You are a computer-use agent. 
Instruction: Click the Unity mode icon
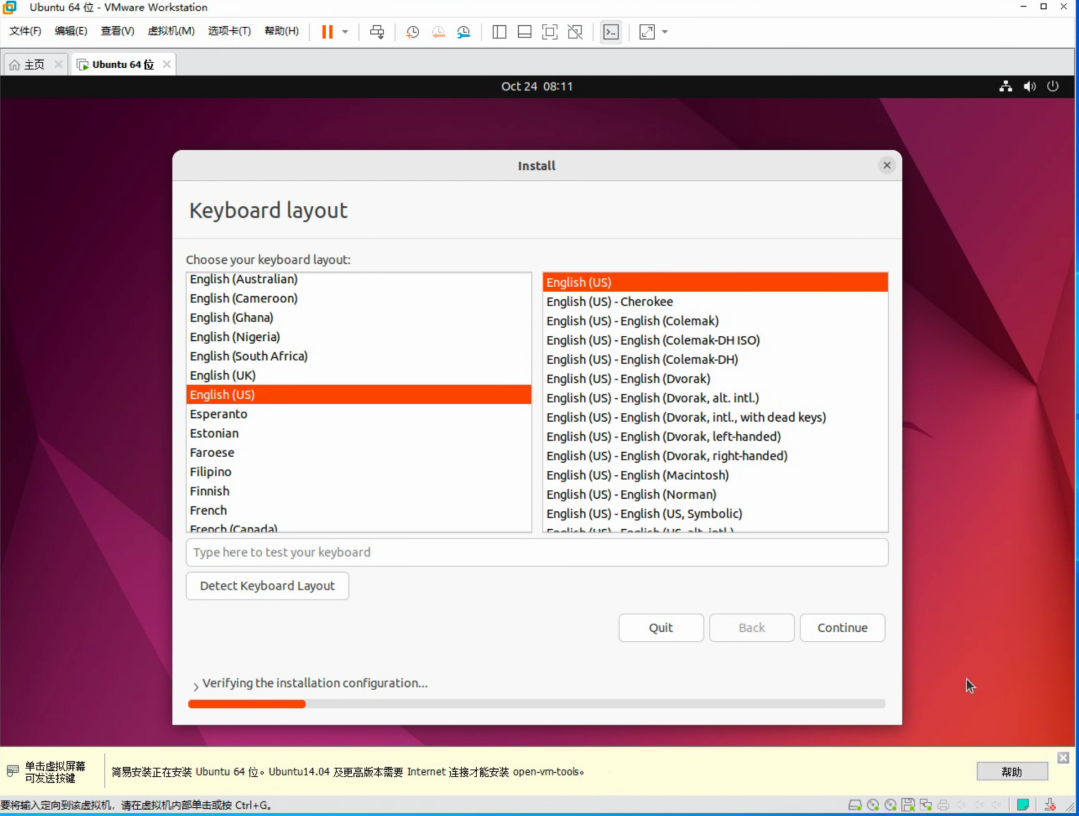pyautogui.click(x=575, y=32)
